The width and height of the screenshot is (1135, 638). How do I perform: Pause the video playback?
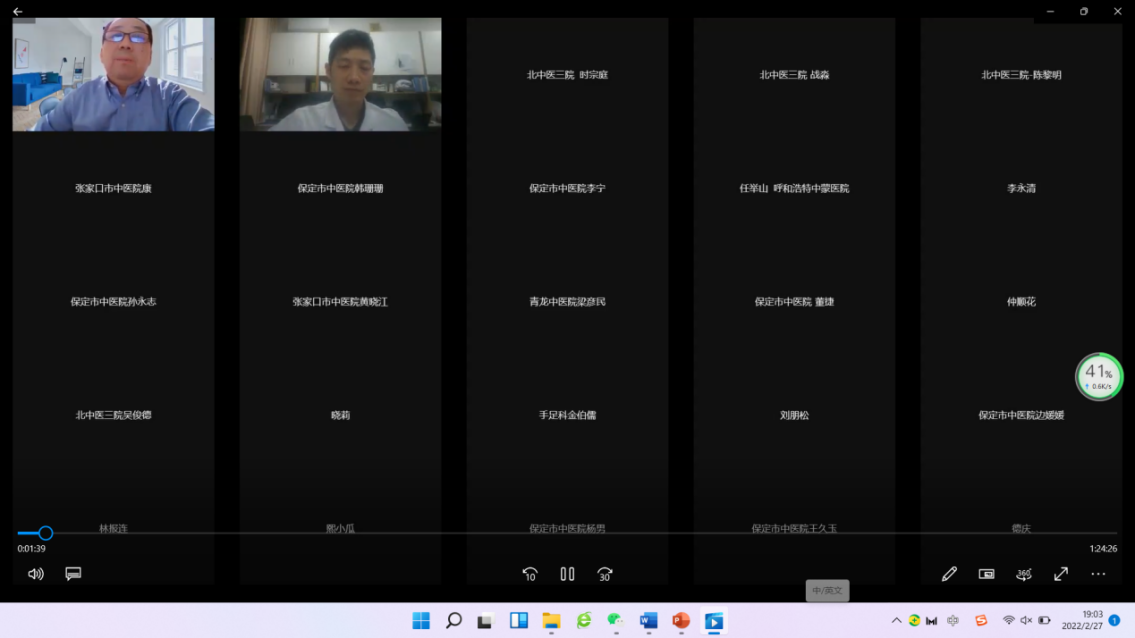pyautogui.click(x=567, y=574)
